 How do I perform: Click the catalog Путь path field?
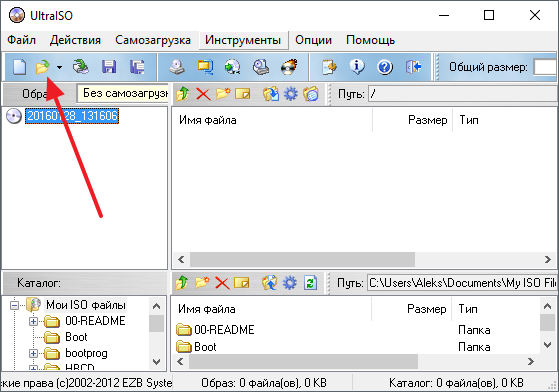tap(462, 283)
